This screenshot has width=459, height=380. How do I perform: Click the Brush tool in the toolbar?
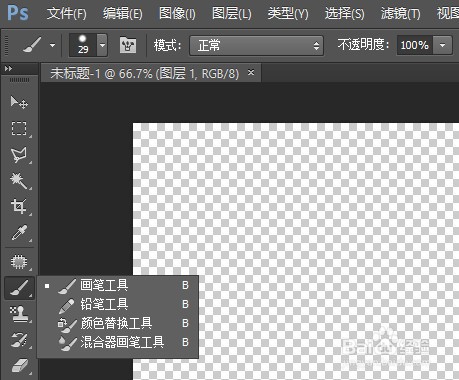(19, 288)
